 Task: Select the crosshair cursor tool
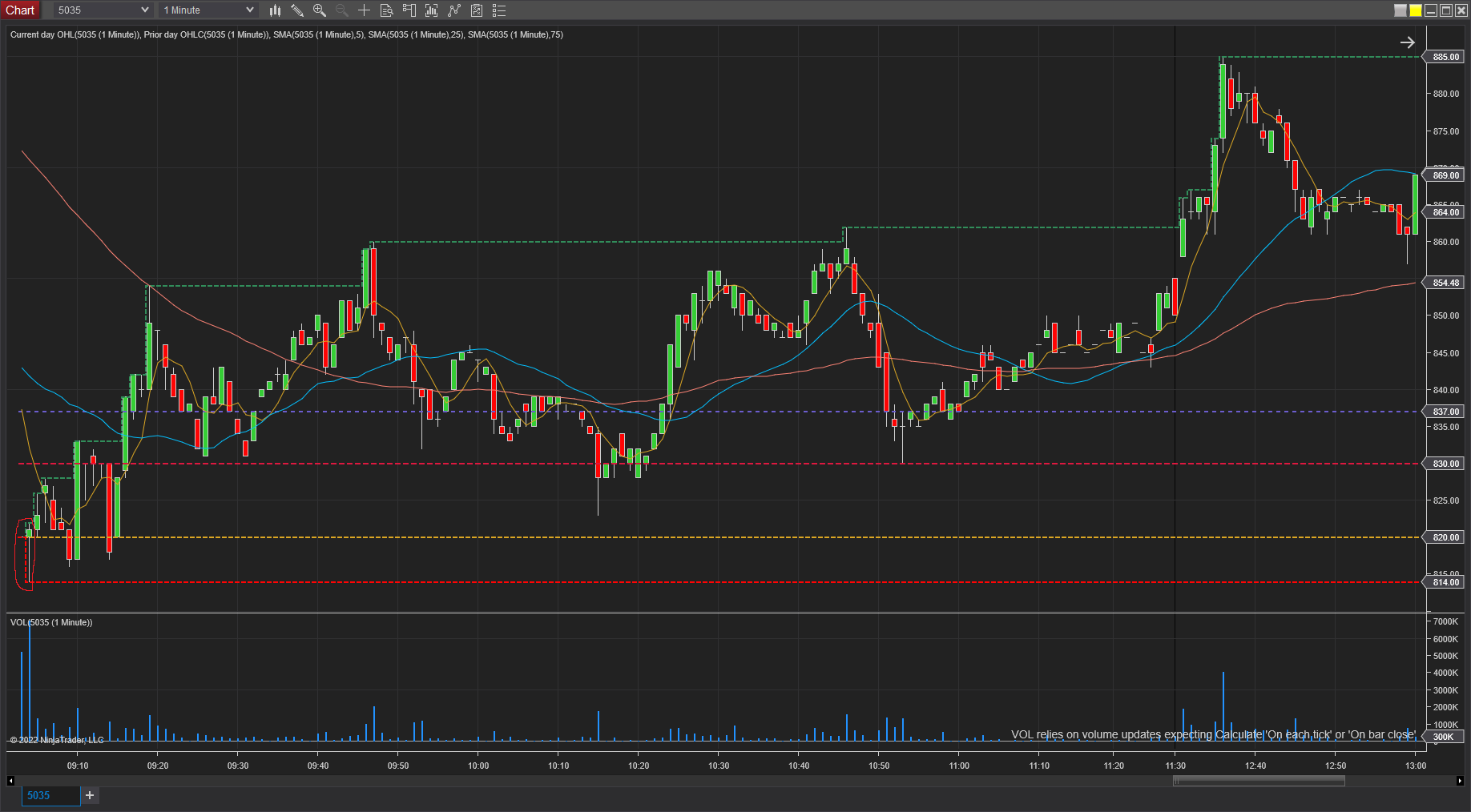(364, 10)
